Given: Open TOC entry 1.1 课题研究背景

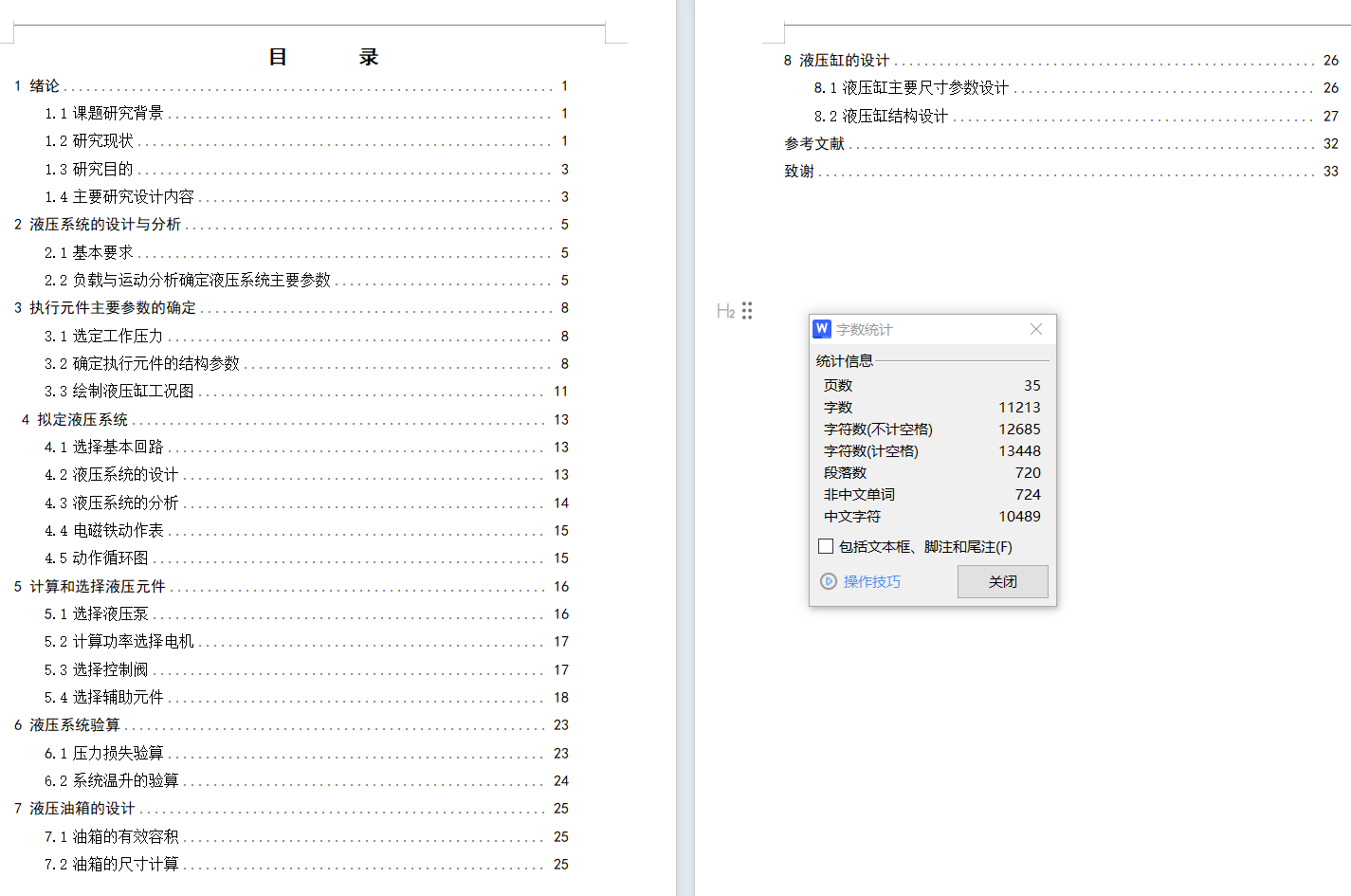Looking at the screenshot, I should pyautogui.click(x=306, y=113).
